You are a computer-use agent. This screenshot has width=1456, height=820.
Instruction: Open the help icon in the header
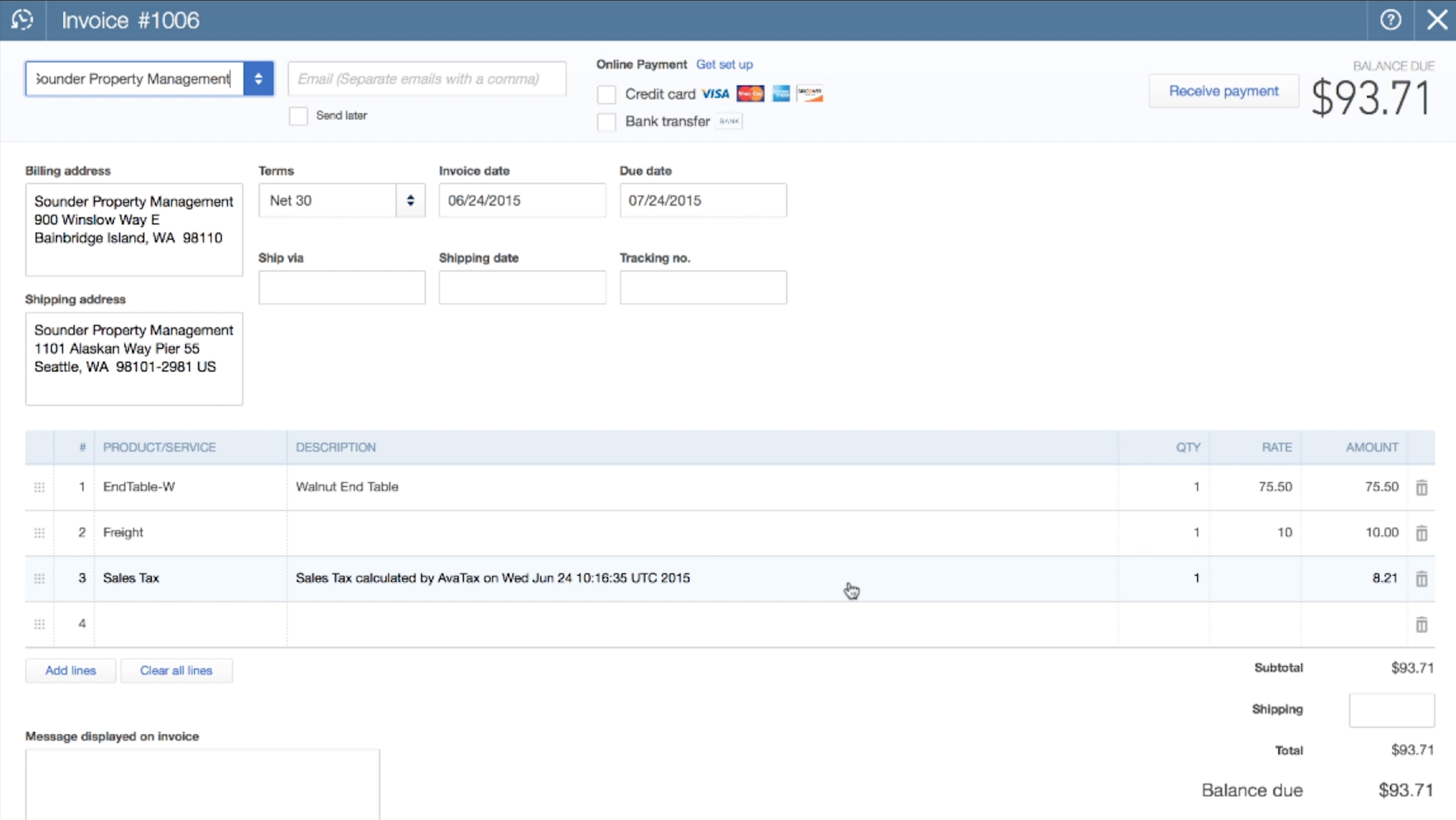tap(1391, 20)
